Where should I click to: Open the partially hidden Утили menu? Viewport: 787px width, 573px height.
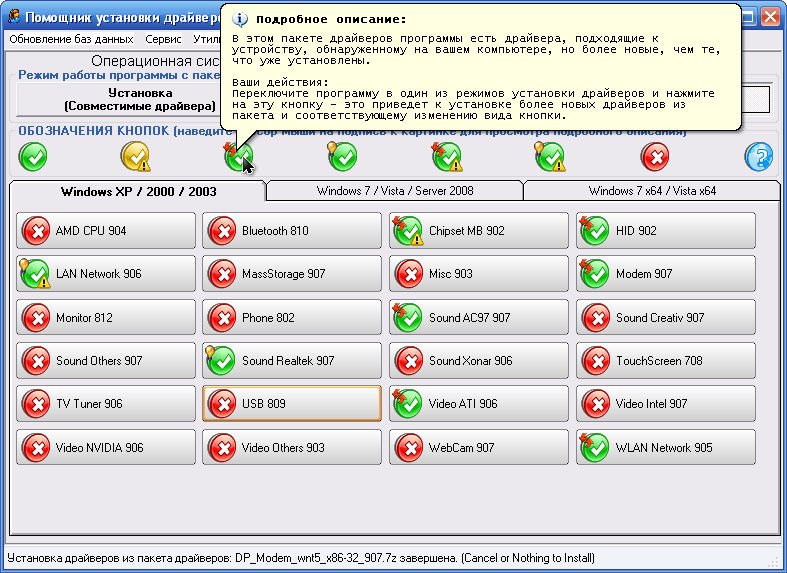(x=206, y=39)
